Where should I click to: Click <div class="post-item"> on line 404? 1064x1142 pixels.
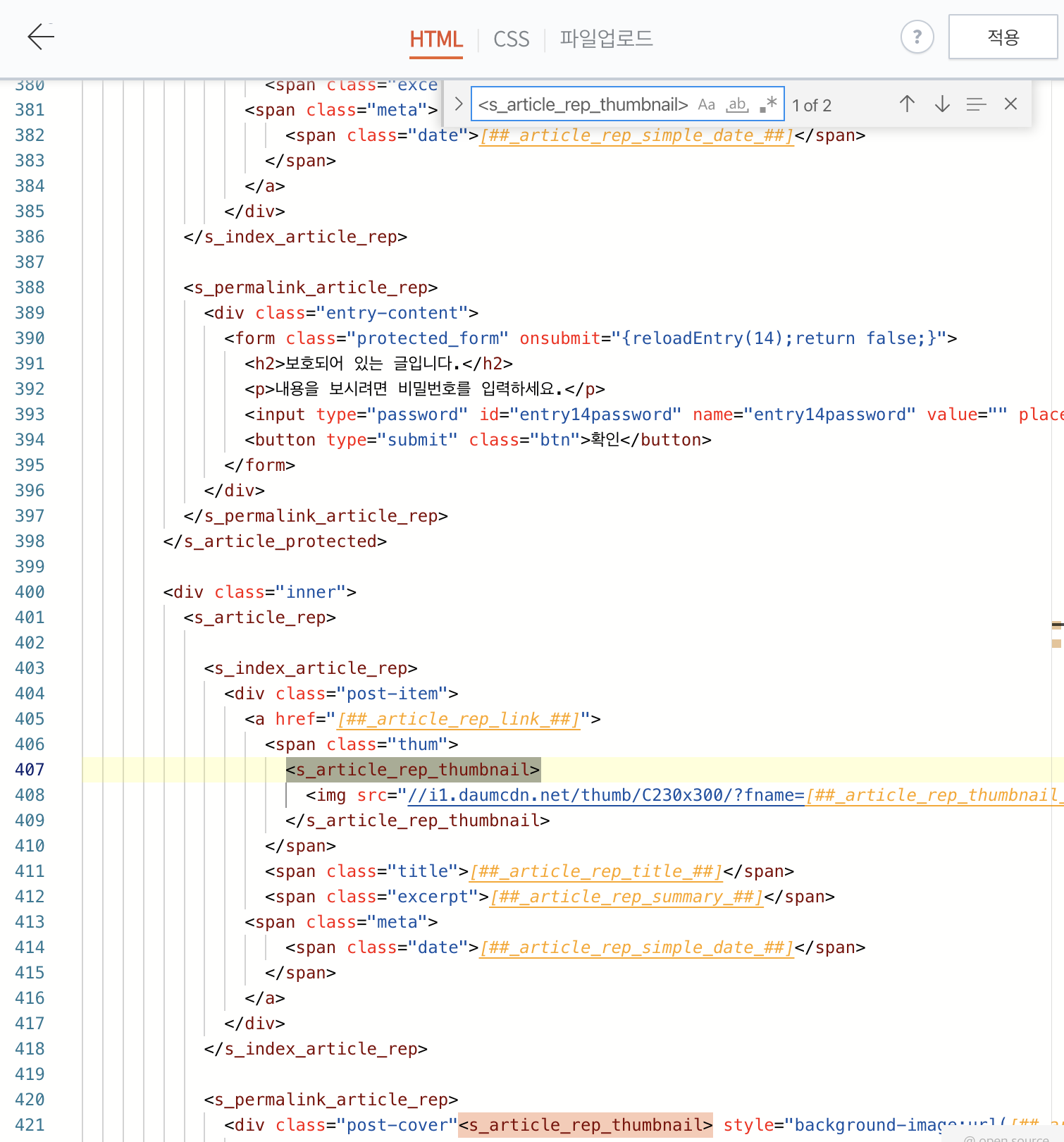341,694
